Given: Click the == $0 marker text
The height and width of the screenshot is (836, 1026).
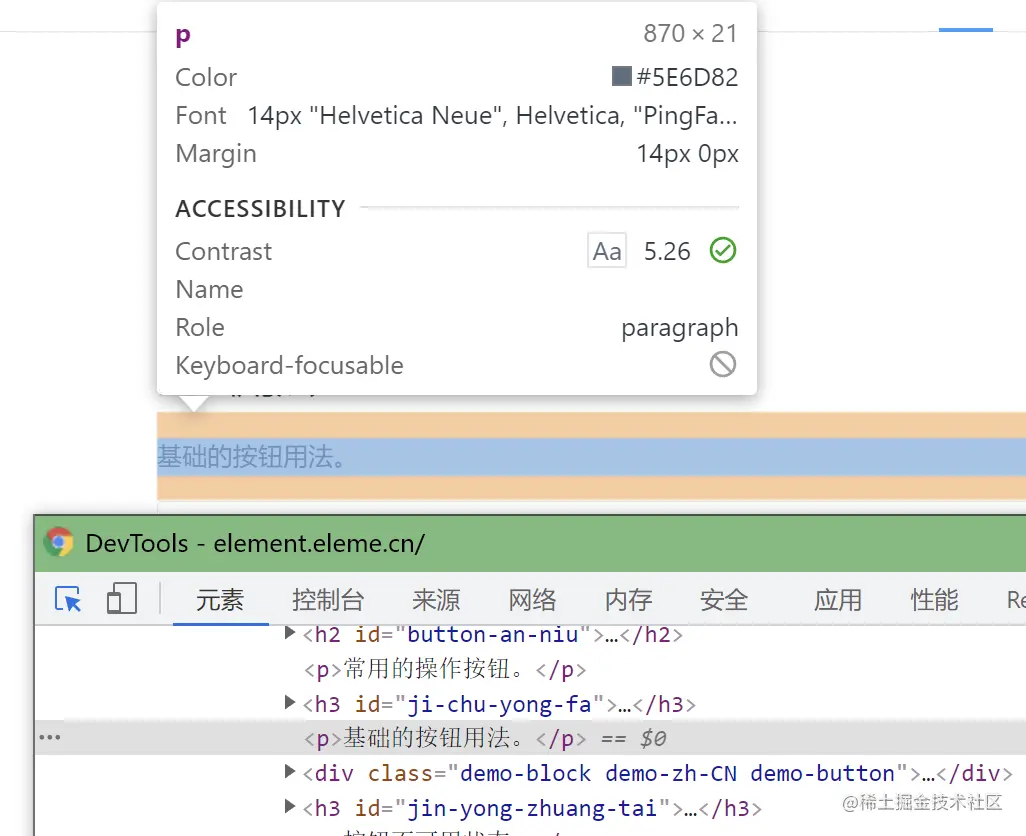Looking at the screenshot, I should click(x=633, y=739).
